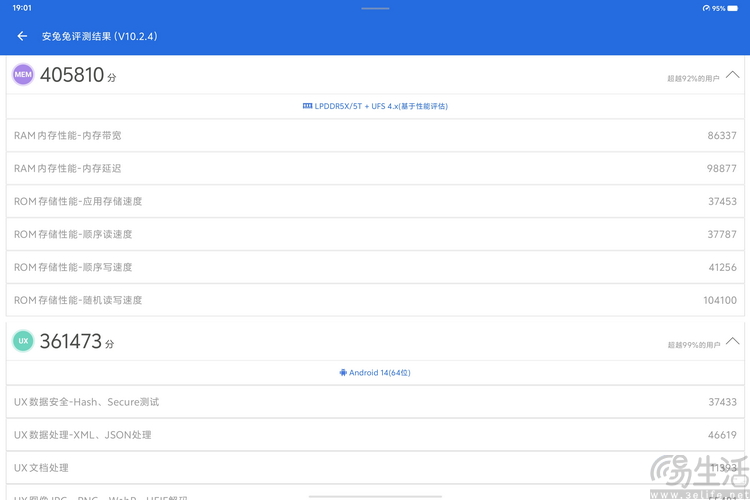The height and width of the screenshot is (500, 750).
Task: Select the ROM存储性能-随机读写速度 row
Action: 375,300
